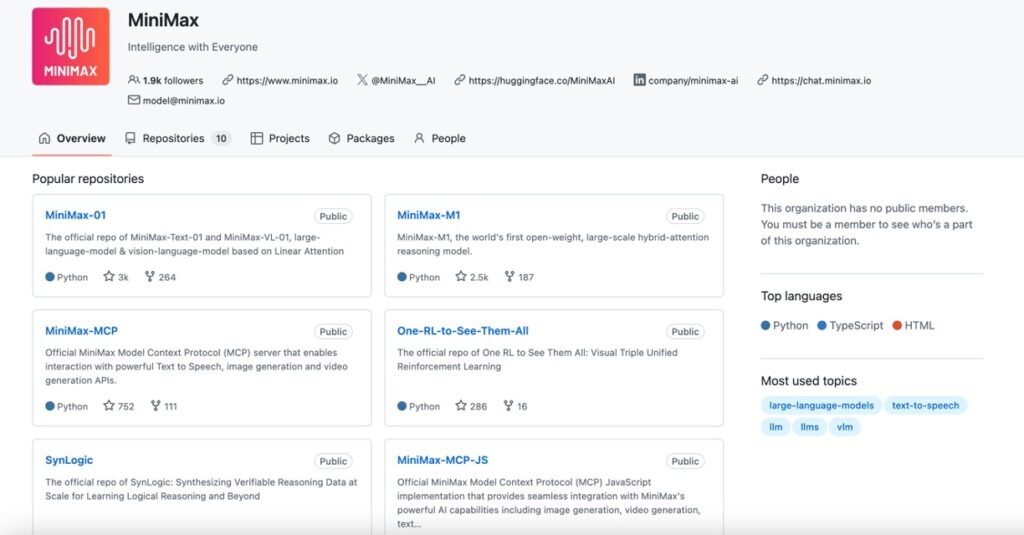Click the star icon on MiniMax-M1 card
The image size is (1024, 535).
tap(461, 276)
